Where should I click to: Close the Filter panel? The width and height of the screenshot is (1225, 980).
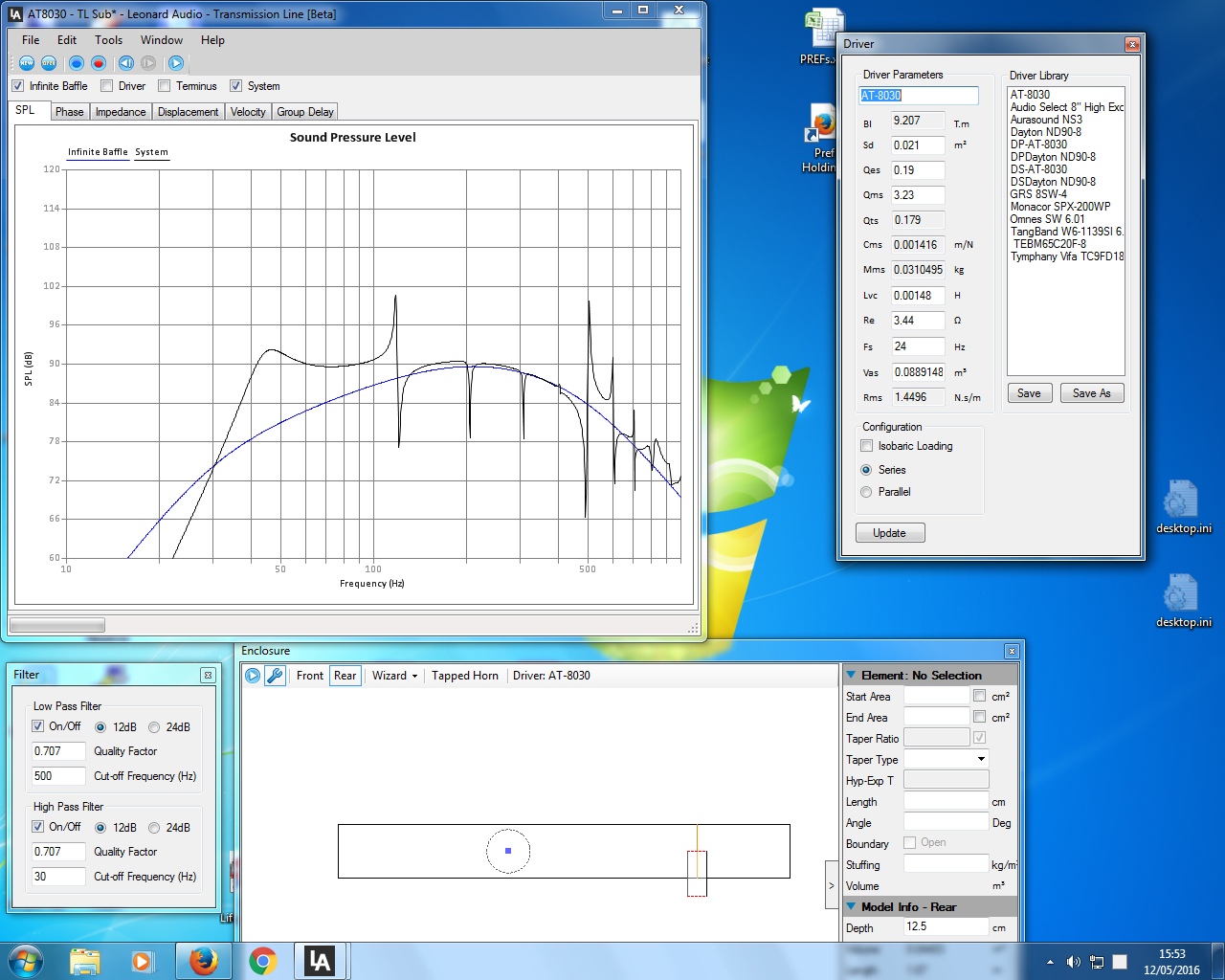208,676
